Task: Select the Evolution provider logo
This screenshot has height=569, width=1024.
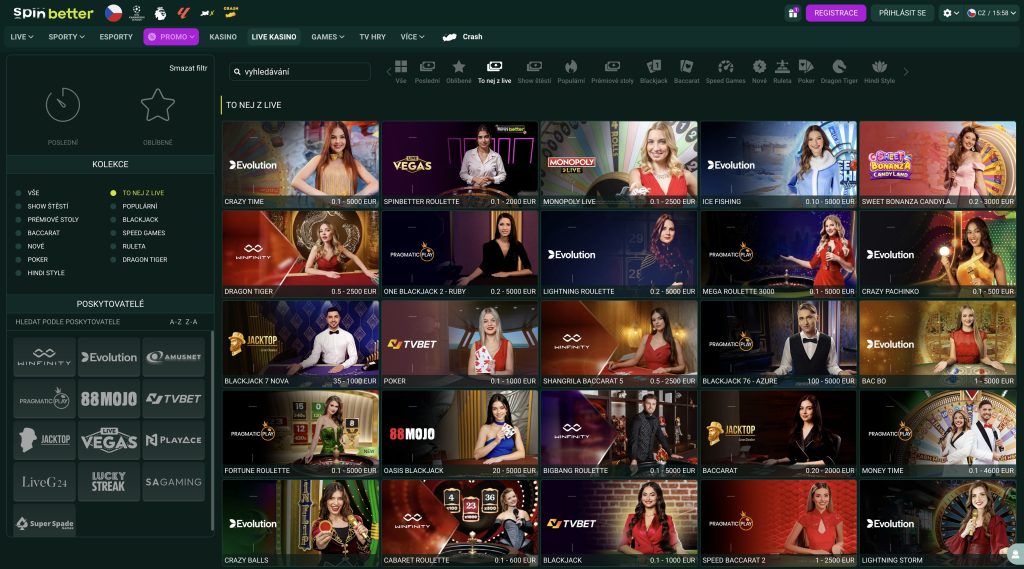Action: (109, 357)
